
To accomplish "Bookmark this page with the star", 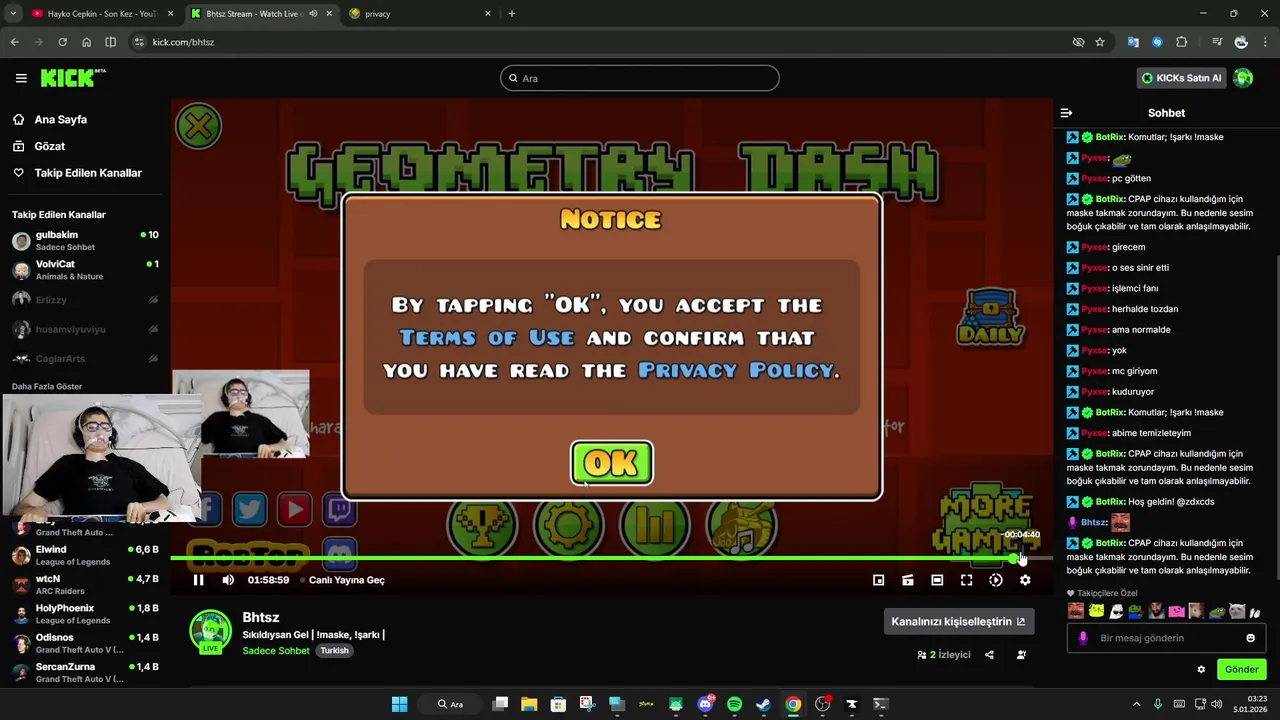I will click(x=1100, y=42).
